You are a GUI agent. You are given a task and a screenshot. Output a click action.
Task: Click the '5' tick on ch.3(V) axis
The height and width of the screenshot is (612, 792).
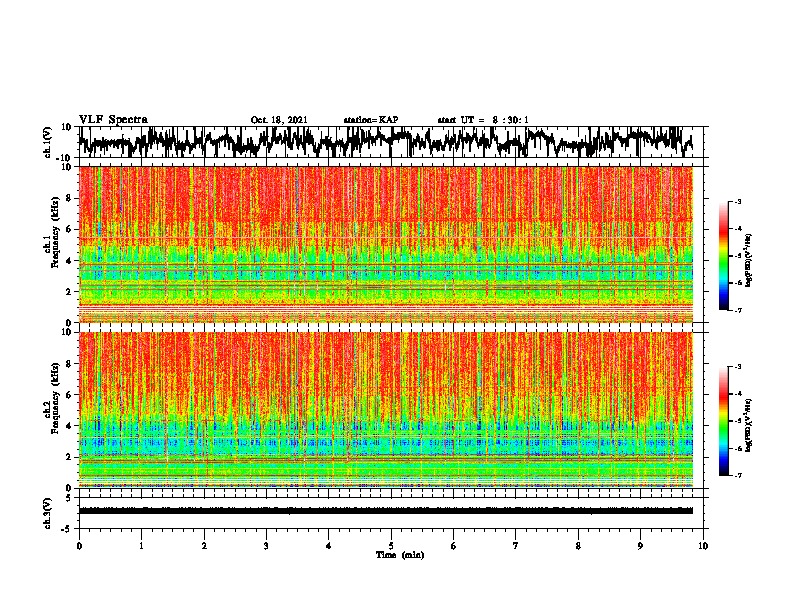pos(69,498)
